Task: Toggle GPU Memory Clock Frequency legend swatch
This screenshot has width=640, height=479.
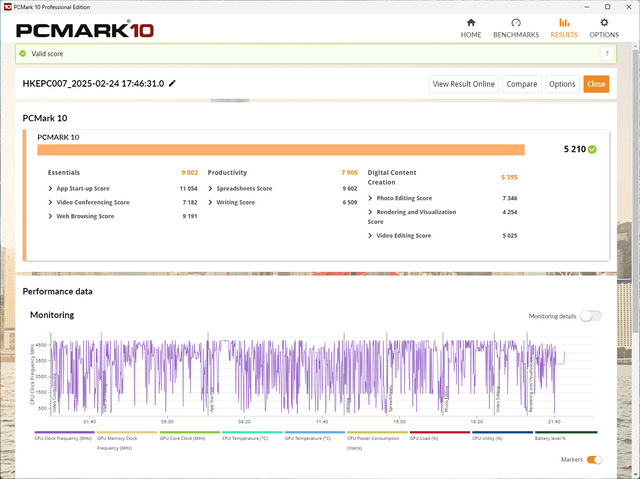Action: click(127, 432)
